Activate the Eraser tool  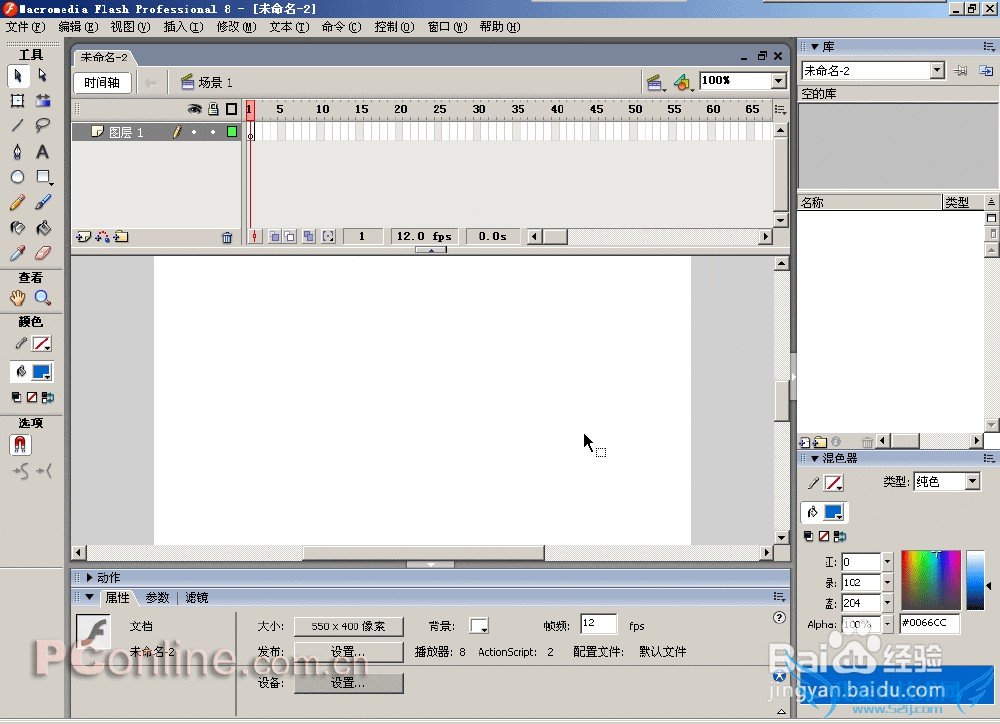pos(43,254)
